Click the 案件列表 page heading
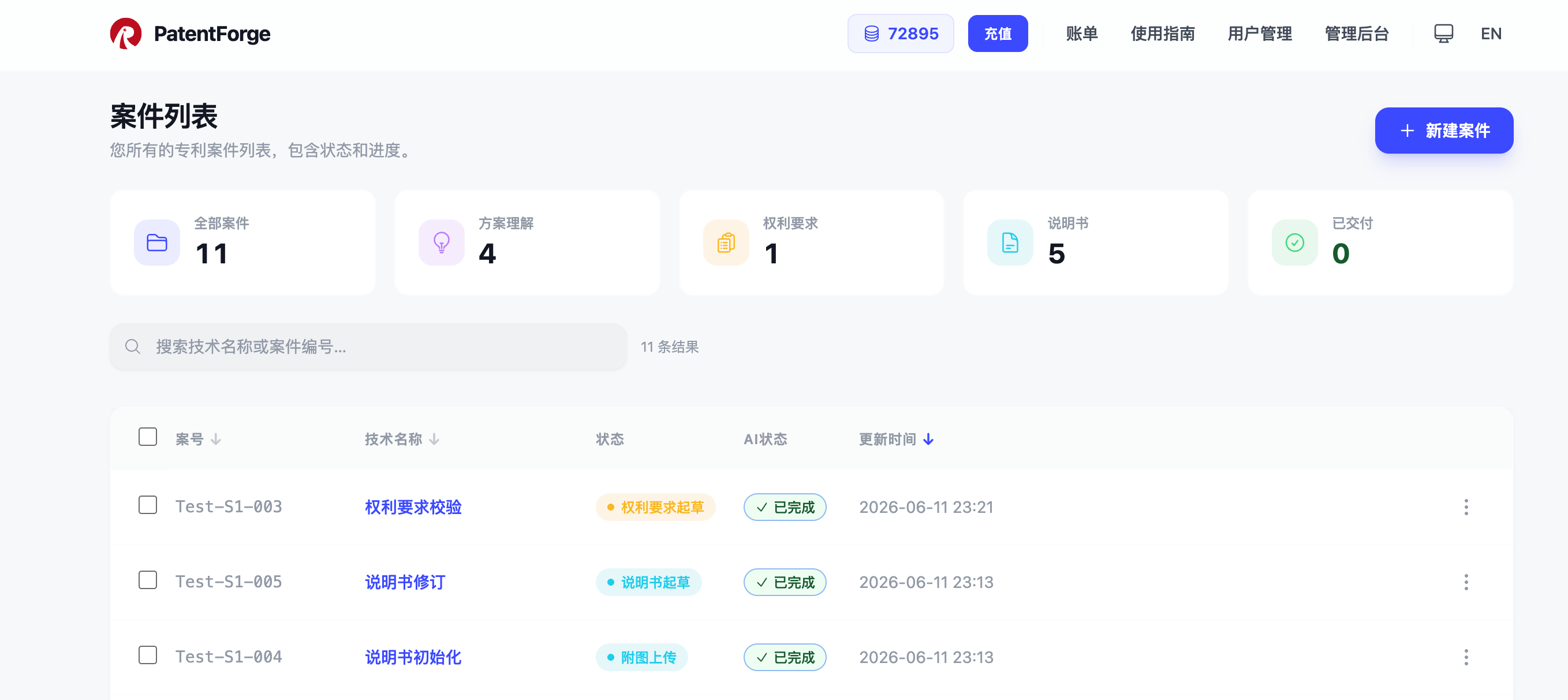Viewport: 1568px width, 700px height. point(164,116)
